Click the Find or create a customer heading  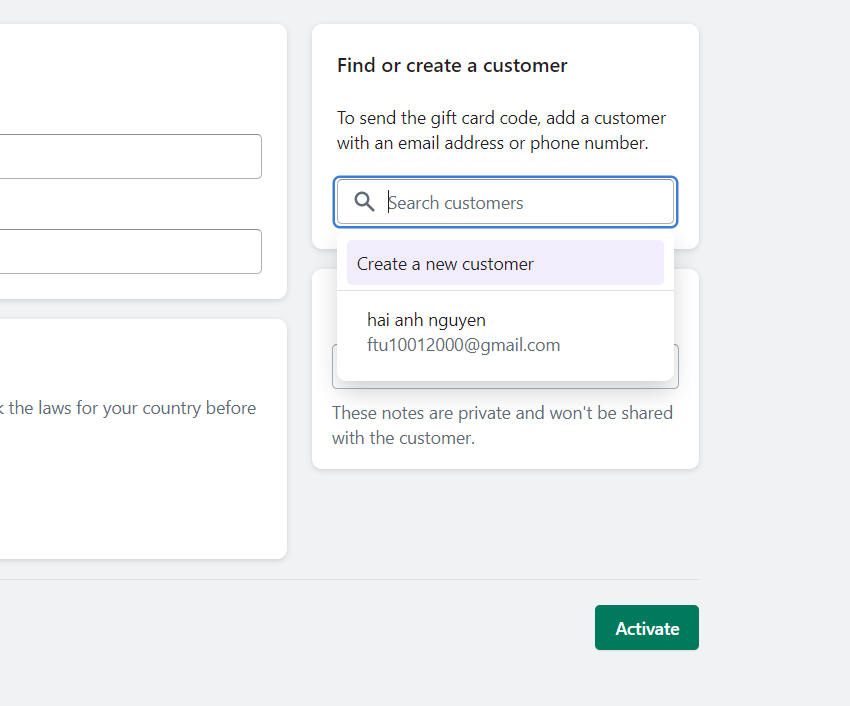click(x=452, y=65)
